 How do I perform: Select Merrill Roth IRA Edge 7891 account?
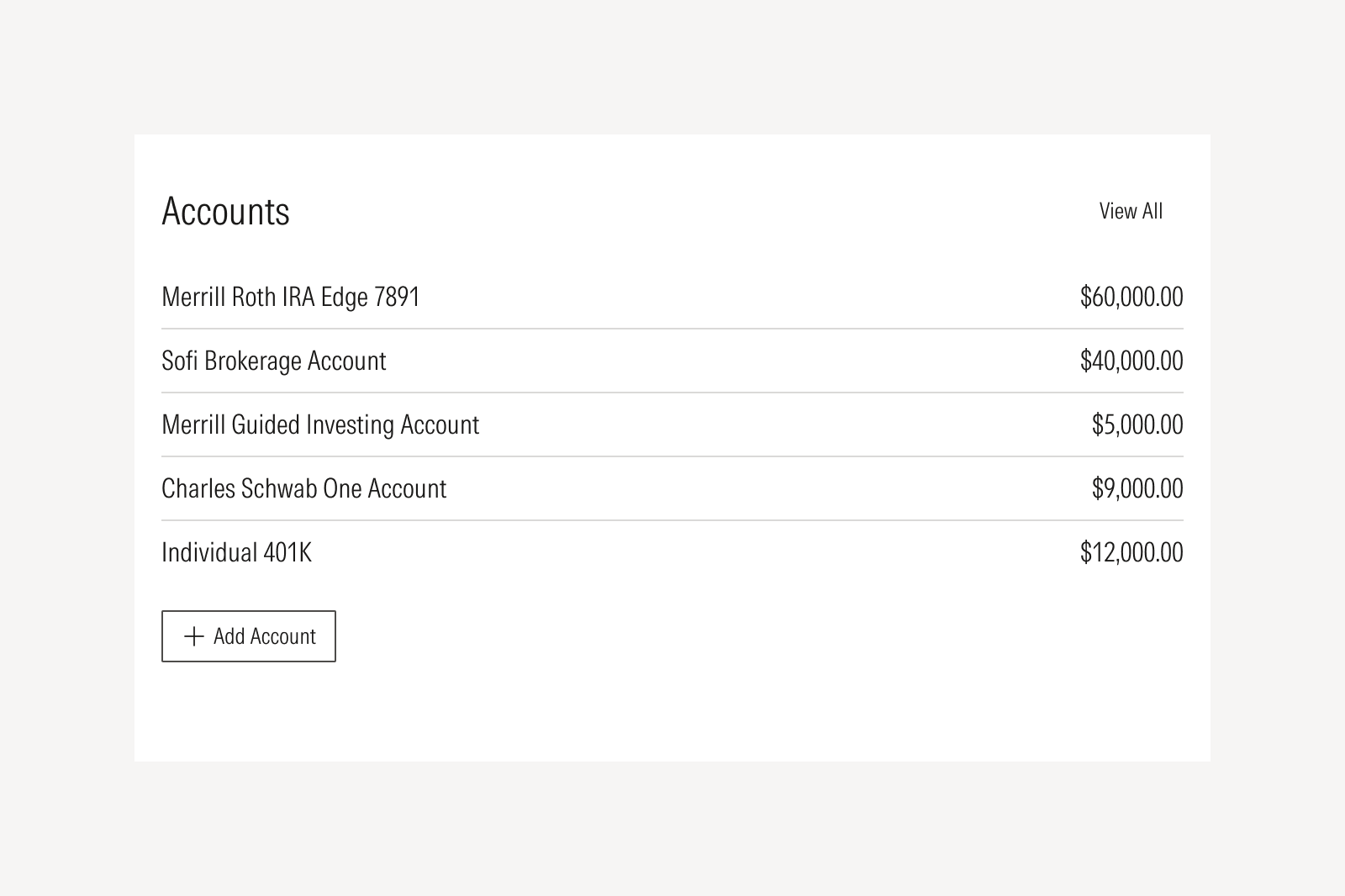[290, 297]
